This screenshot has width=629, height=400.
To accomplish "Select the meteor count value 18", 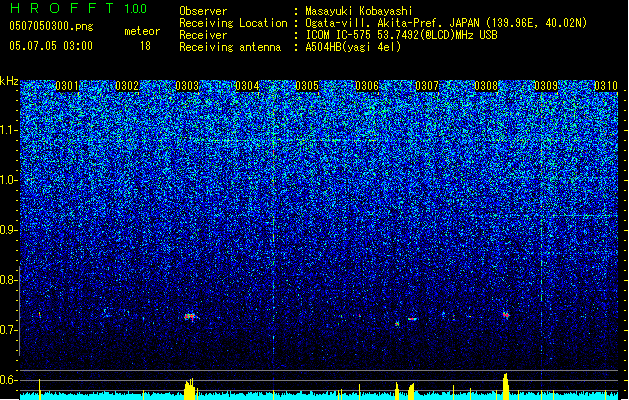I will 145,46.
